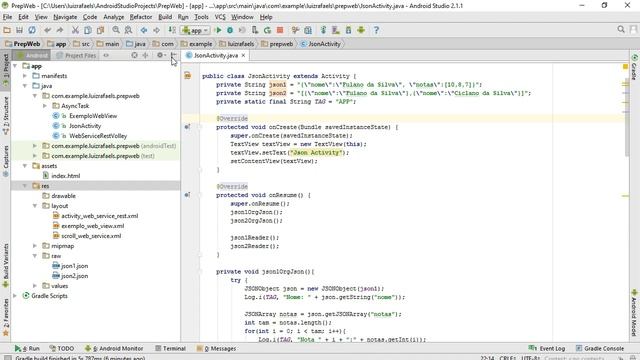Run the app with green play button

[x=218, y=30]
